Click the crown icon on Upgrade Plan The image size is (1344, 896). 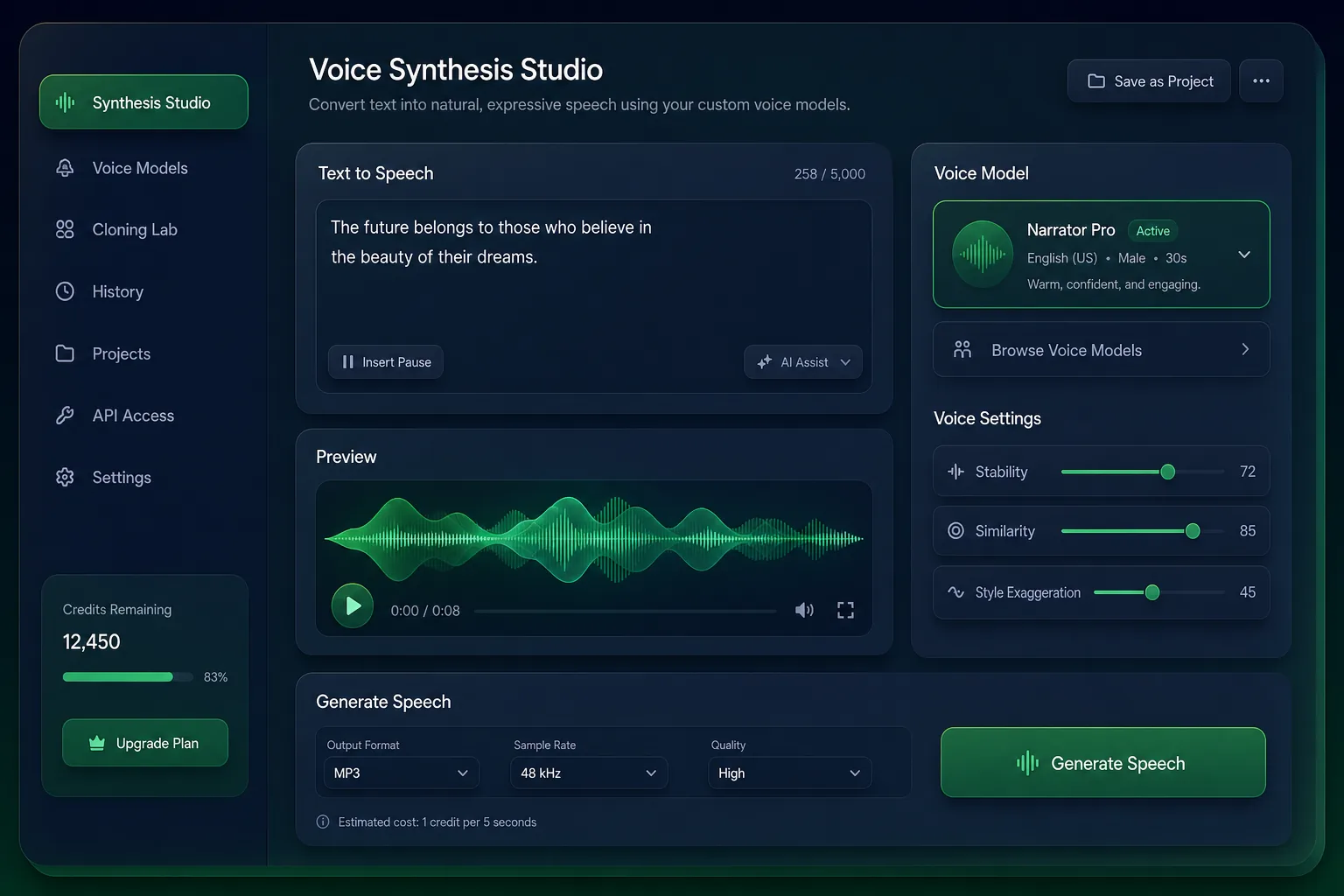[97, 743]
